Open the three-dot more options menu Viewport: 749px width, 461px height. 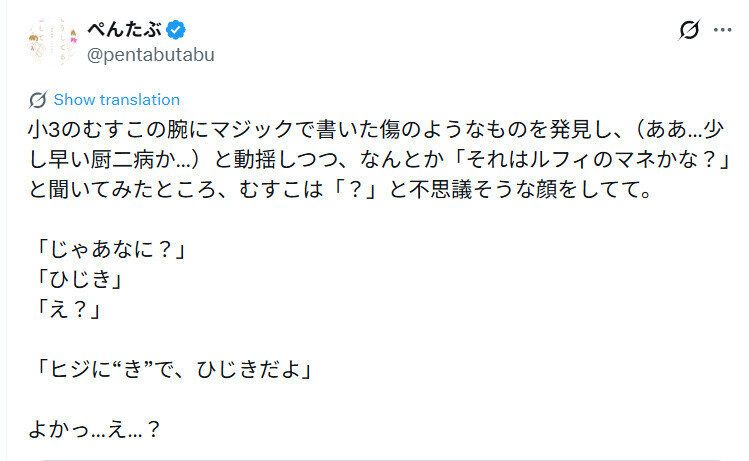(723, 30)
